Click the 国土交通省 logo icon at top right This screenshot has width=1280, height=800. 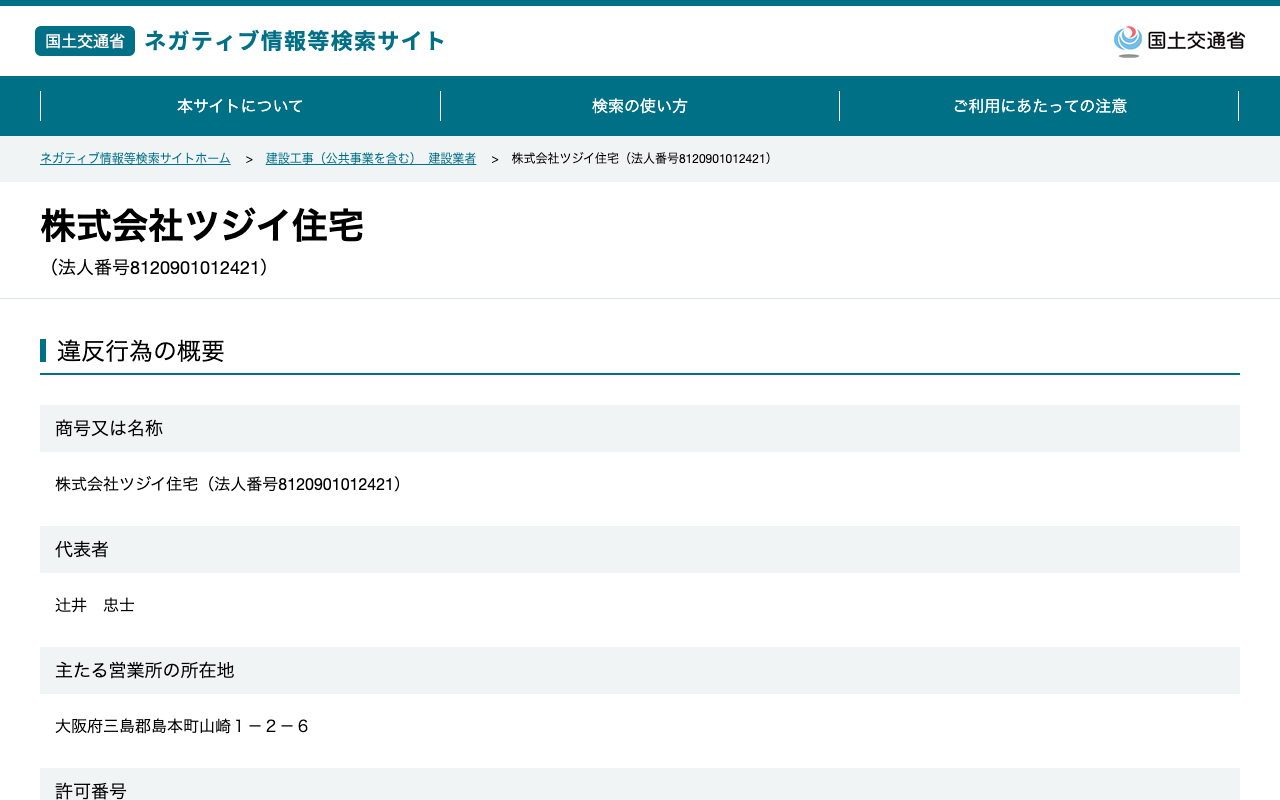pyautogui.click(x=1179, y=41)
